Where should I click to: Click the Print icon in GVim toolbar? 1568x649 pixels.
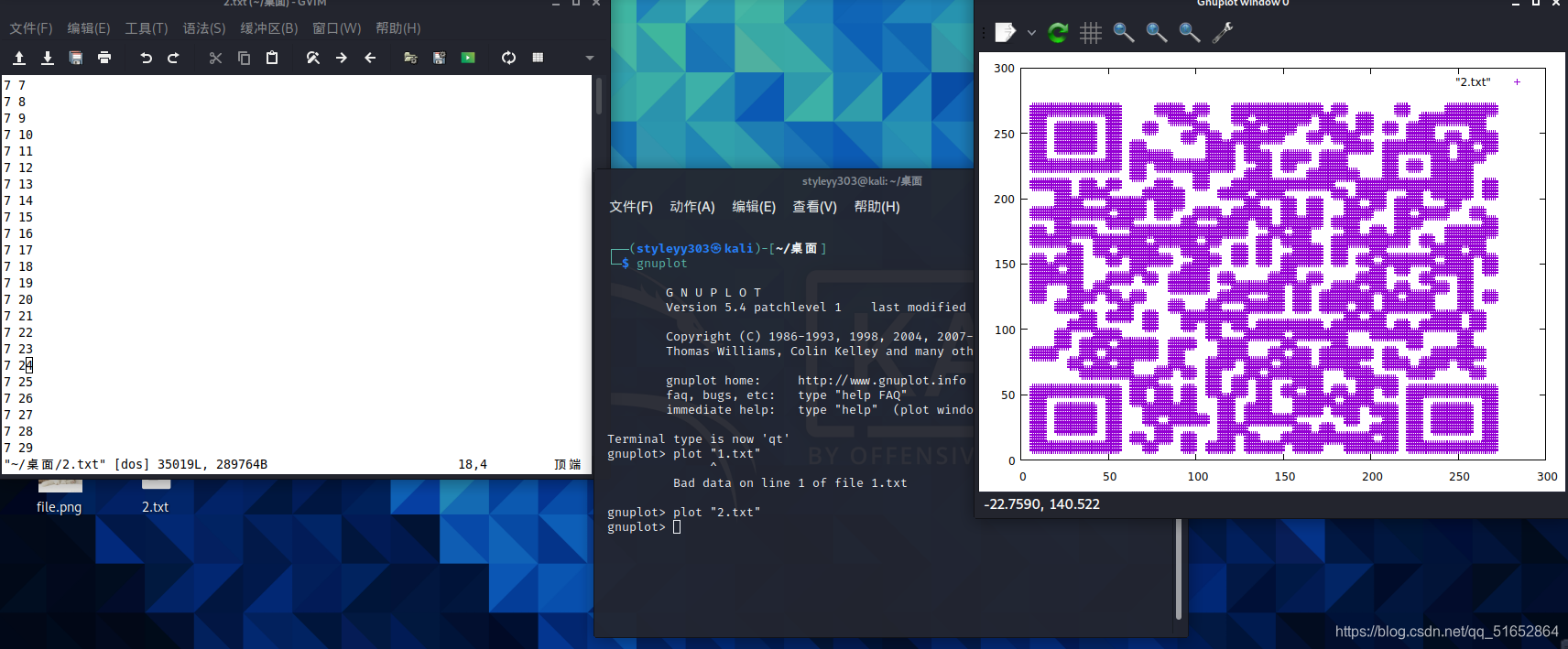tap(104, 58)
